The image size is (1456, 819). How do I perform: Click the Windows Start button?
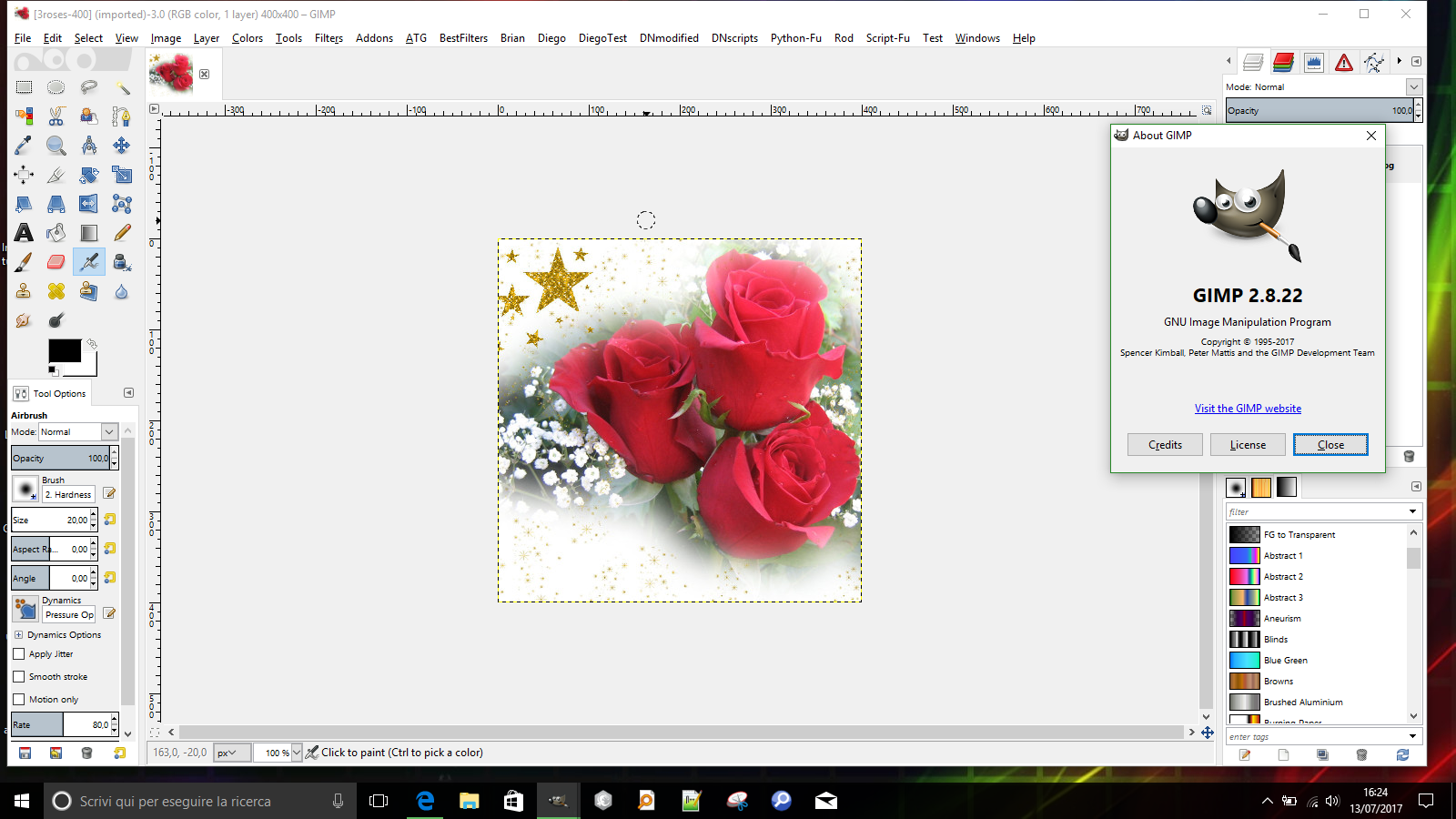[x=22, y=801]
